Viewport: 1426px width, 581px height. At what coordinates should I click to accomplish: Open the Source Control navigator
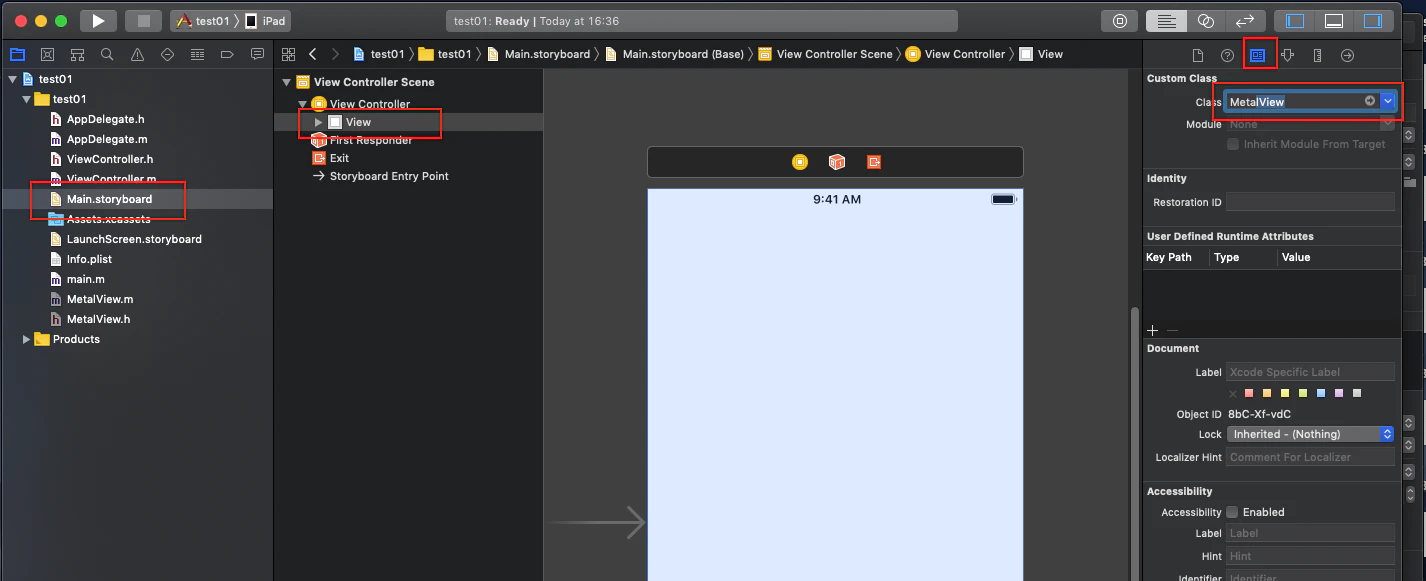[47, 54]
